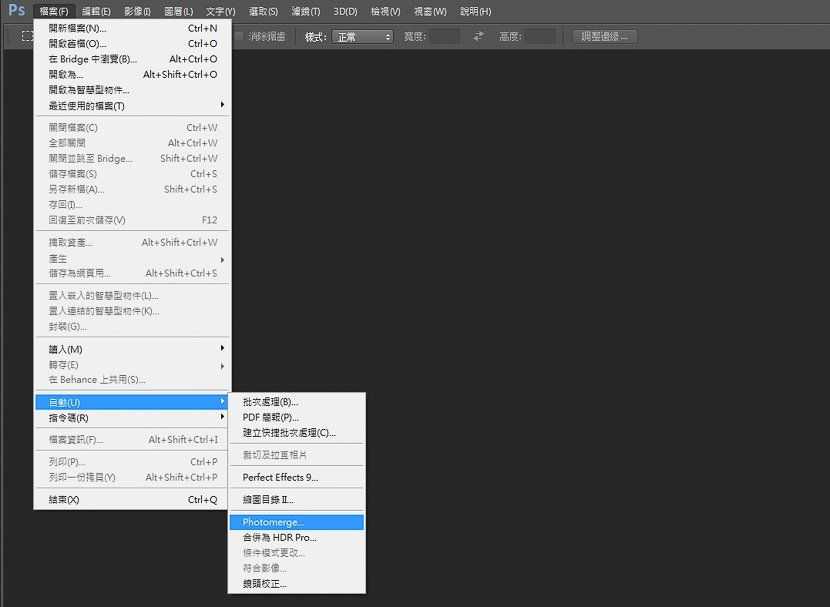830x607 pixels.
Task: Open the 濾鏡(T) menu in menu bar
Action: pyautogui.click(x=305, y=11)
